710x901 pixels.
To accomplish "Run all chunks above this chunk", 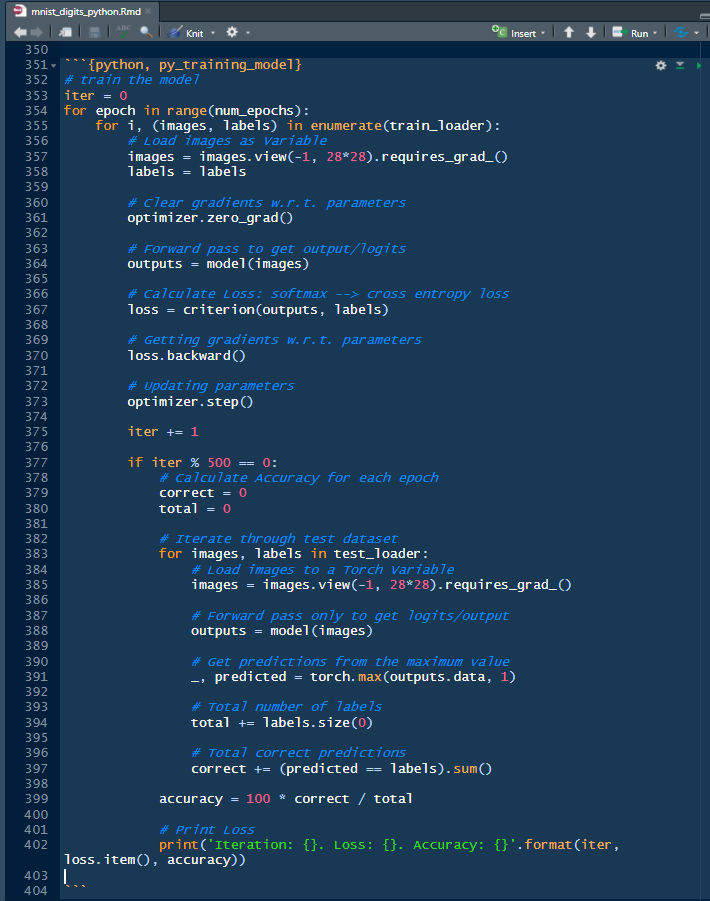I will 680,65.
